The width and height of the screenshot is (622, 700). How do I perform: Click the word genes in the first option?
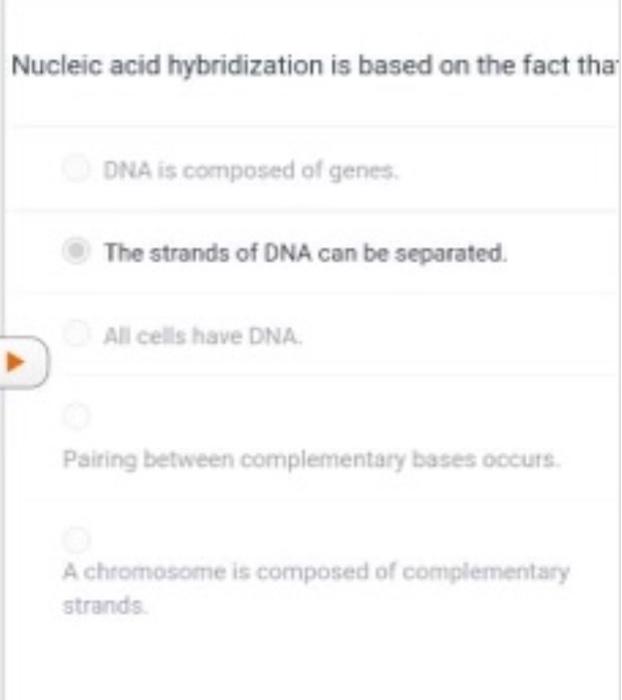pyautogui.click(x=363, y=171)
